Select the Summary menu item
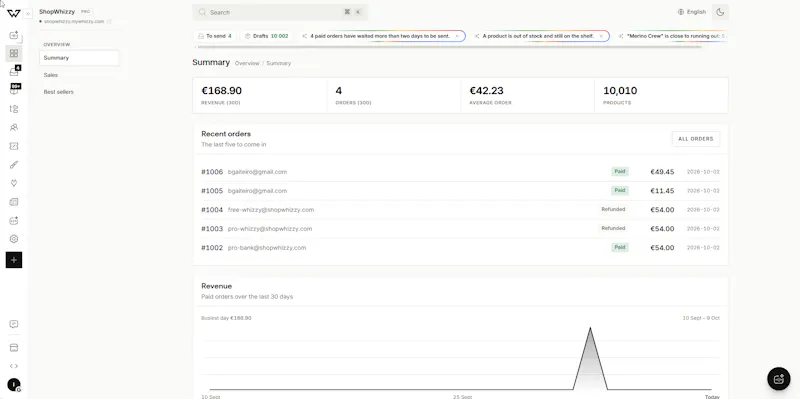The width and height of the screenshot is (800, 399). (x=79, y=58)
